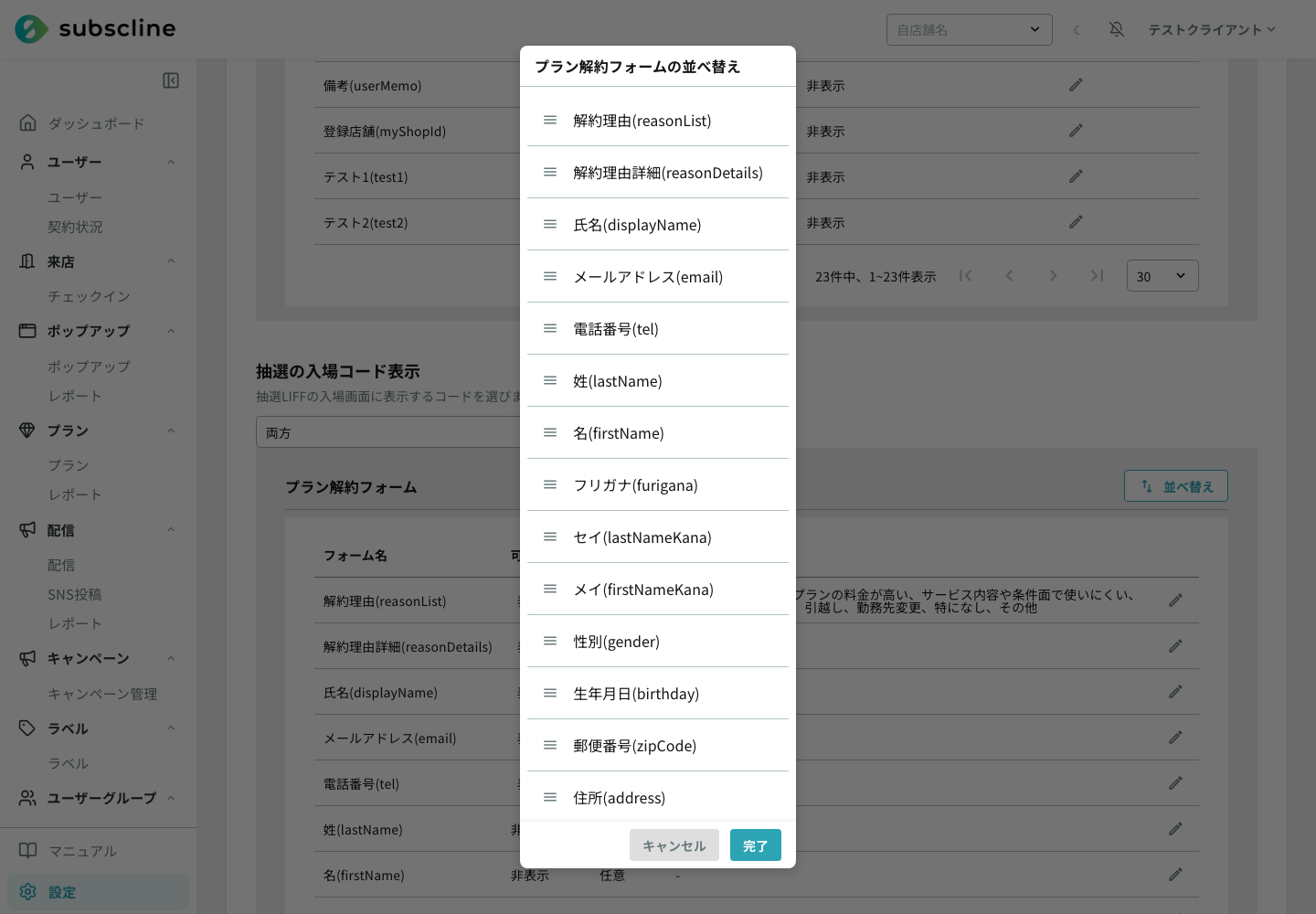
Task: Grab the drag handle for セイ(lastNameKana)
Action: [x=550, y=537]
